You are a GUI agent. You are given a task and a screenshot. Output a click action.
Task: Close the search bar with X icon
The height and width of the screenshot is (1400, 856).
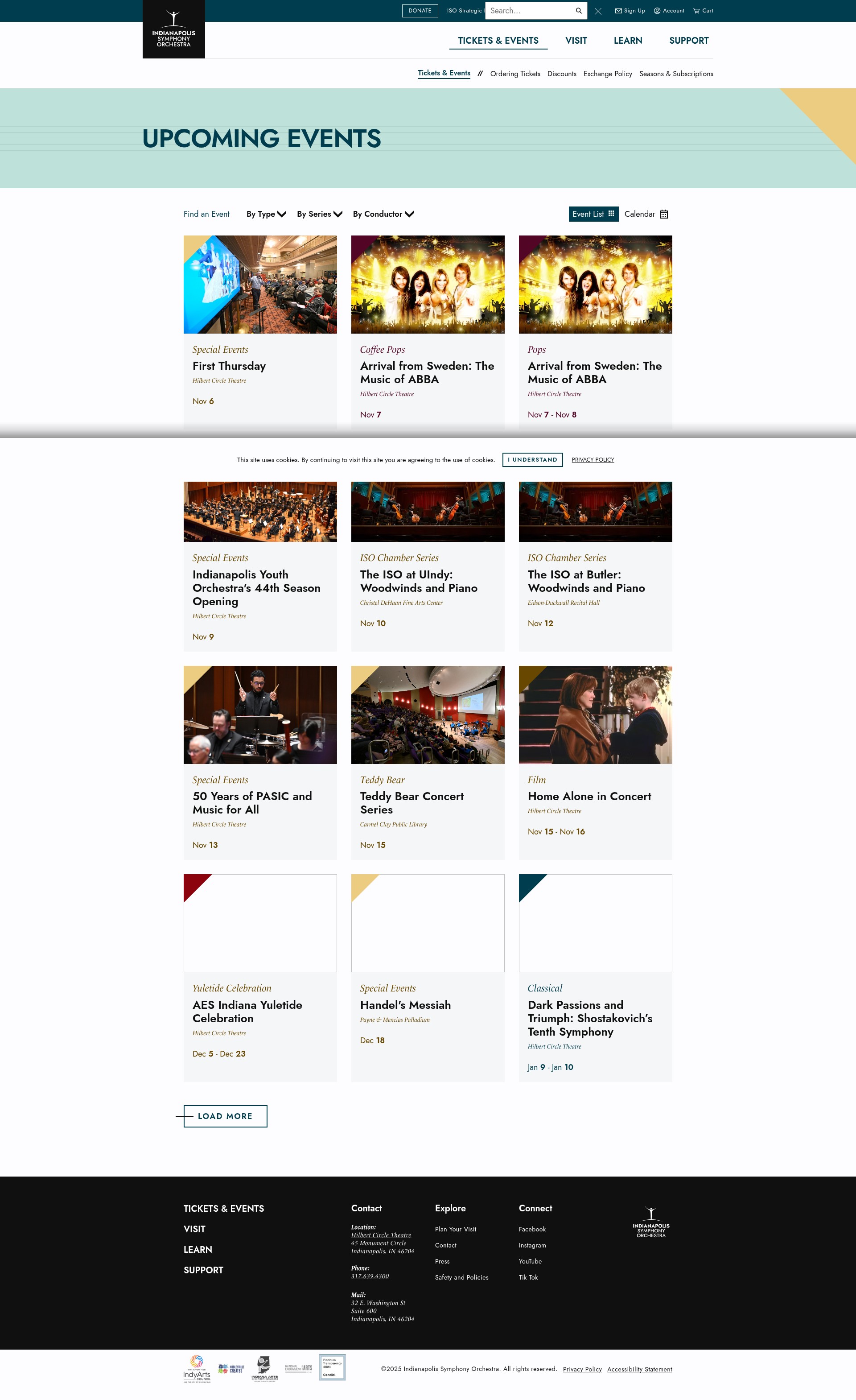[597, 11]
